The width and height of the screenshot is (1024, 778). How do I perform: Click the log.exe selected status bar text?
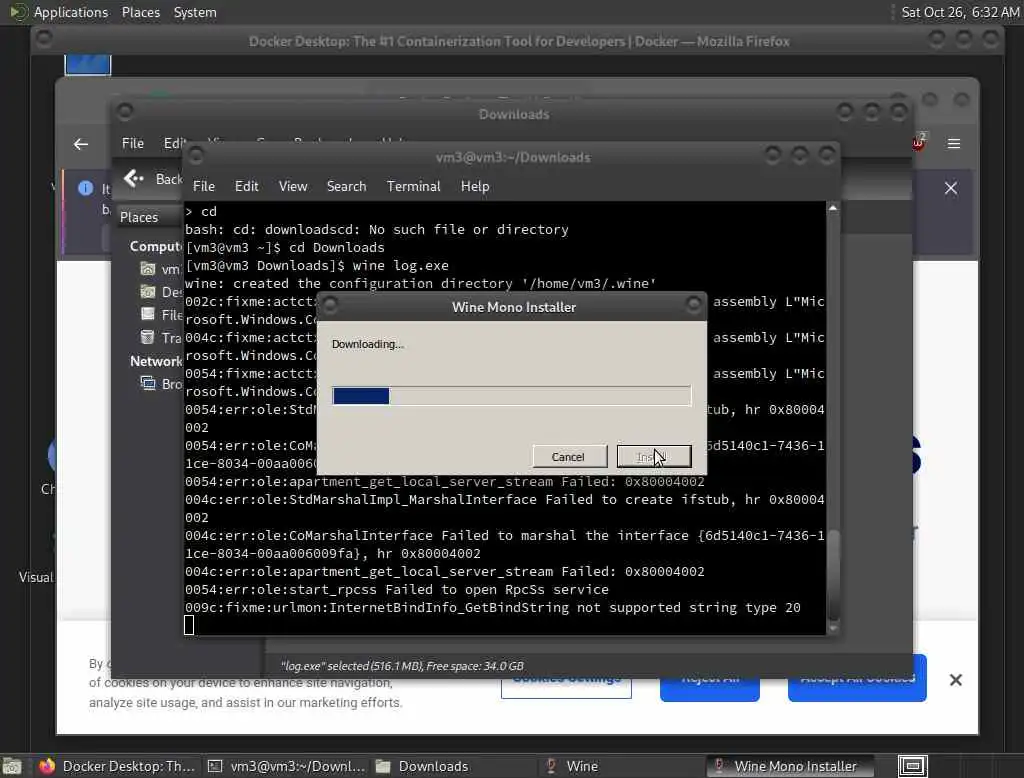pos(402,666)
